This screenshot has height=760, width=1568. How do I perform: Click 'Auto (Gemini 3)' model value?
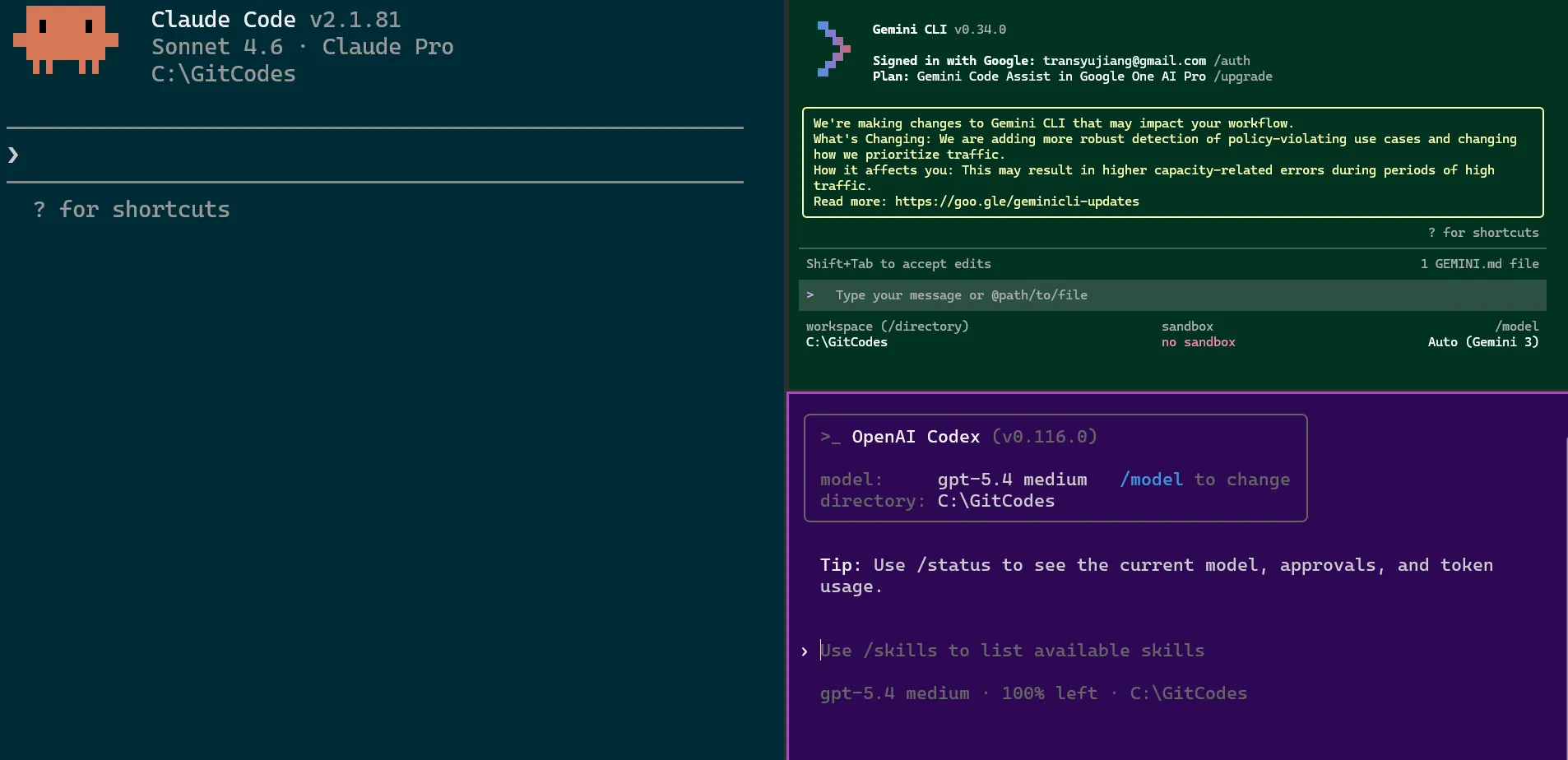click(x=1482, y=342)
